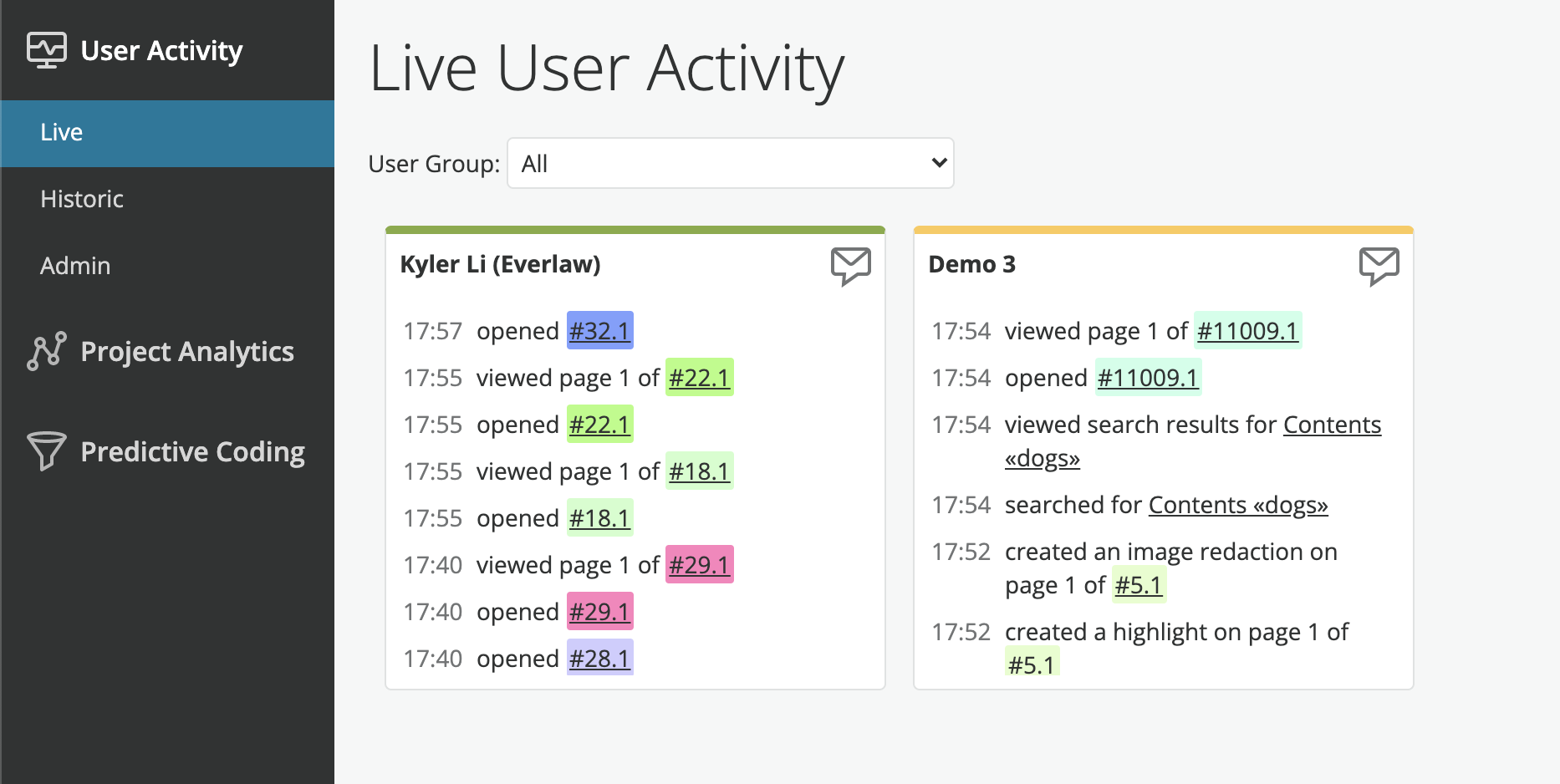Open the image redaction document #5.1

tap(1139, 585)
